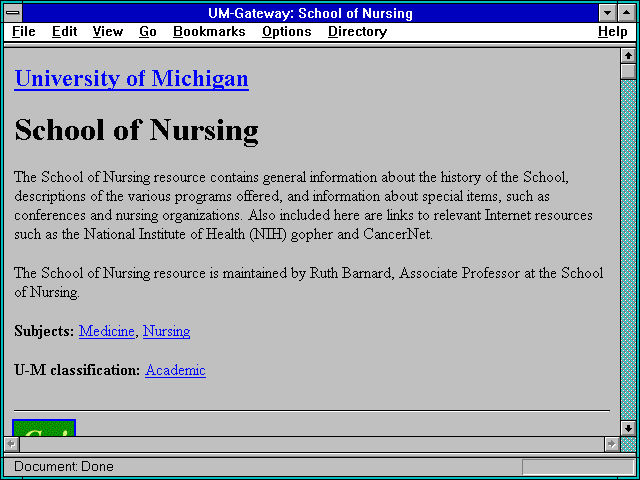Open the View menu
This screenshot has height=480, width=640.
107,32
